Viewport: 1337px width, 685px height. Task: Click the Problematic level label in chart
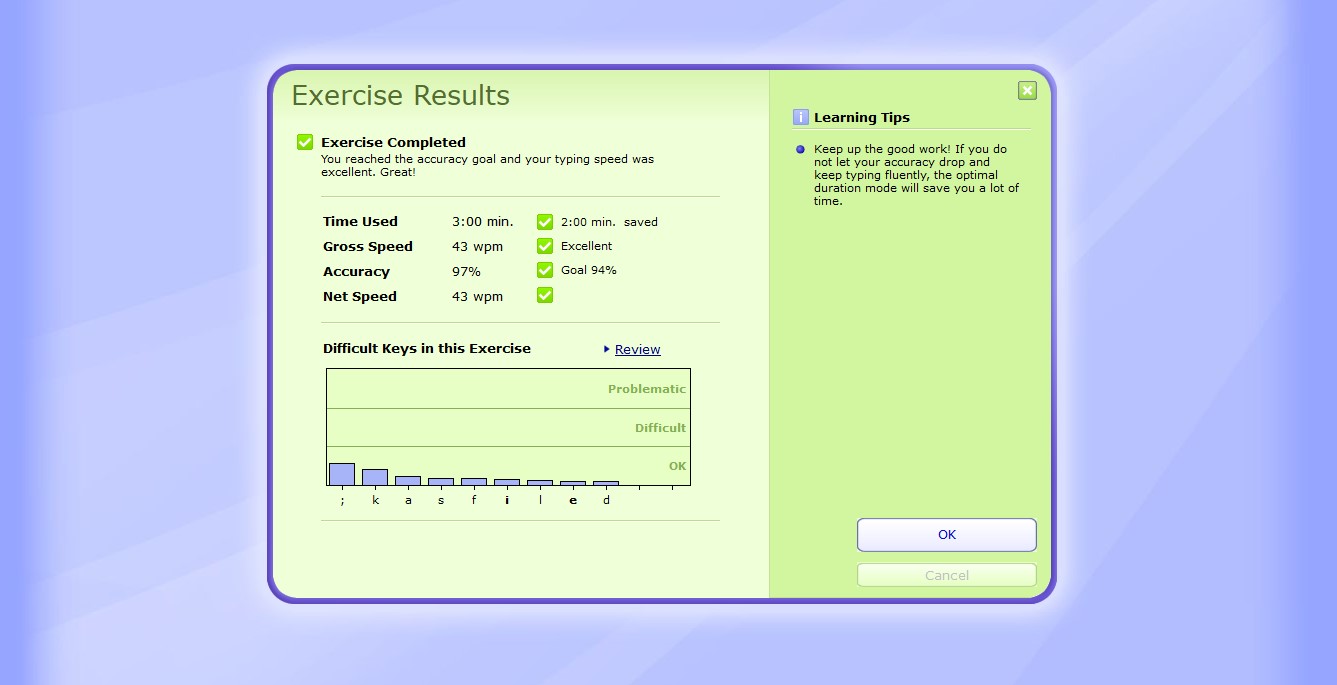(646, 389)
